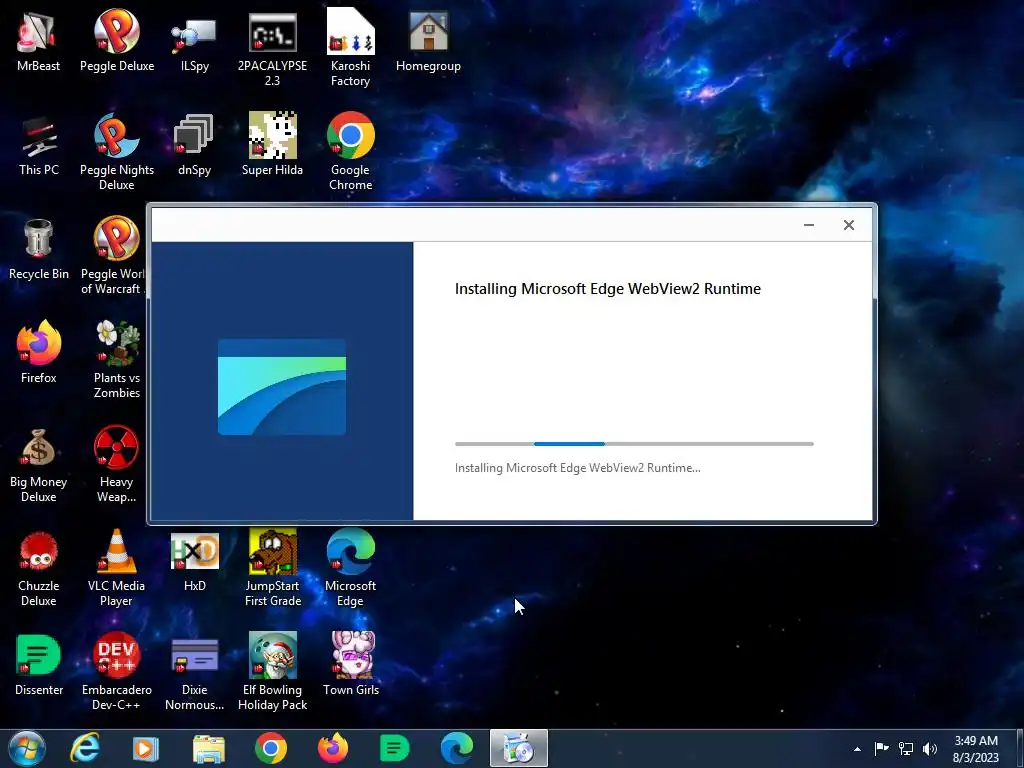
Task: Open Karoshi Factory desktop icon
Action: coord(351,48)
